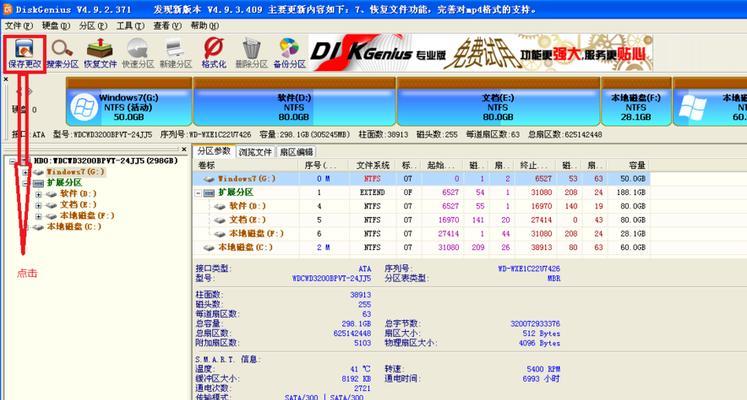Select Windows7(G:) label in the left tree
Viewport: 747px width, 400px height.
click(75, 172)
